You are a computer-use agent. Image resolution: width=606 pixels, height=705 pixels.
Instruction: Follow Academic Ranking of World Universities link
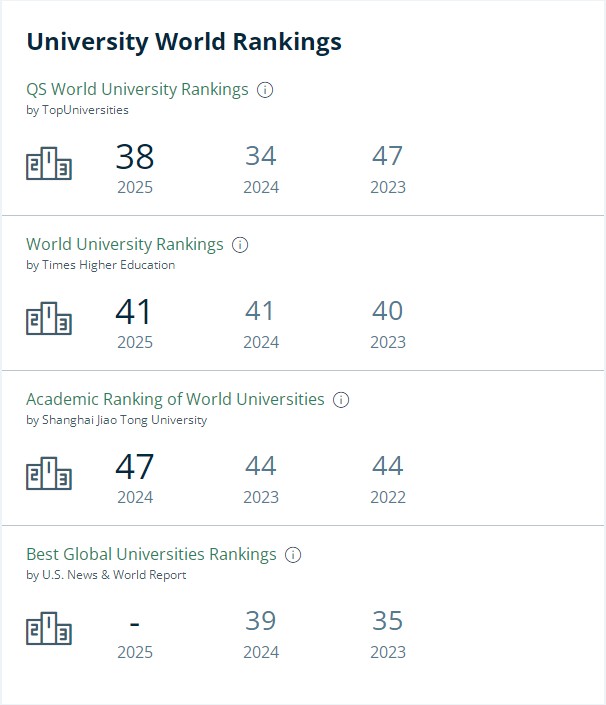tap(175, 399)
